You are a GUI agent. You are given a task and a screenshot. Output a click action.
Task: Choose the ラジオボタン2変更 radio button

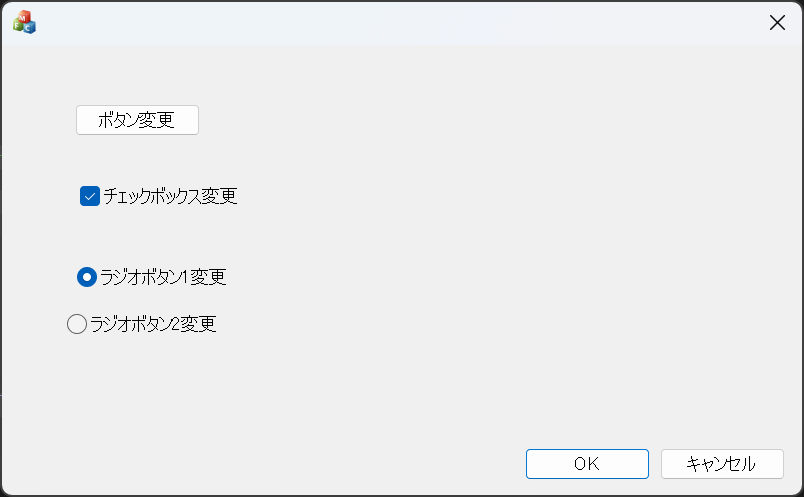76,324
